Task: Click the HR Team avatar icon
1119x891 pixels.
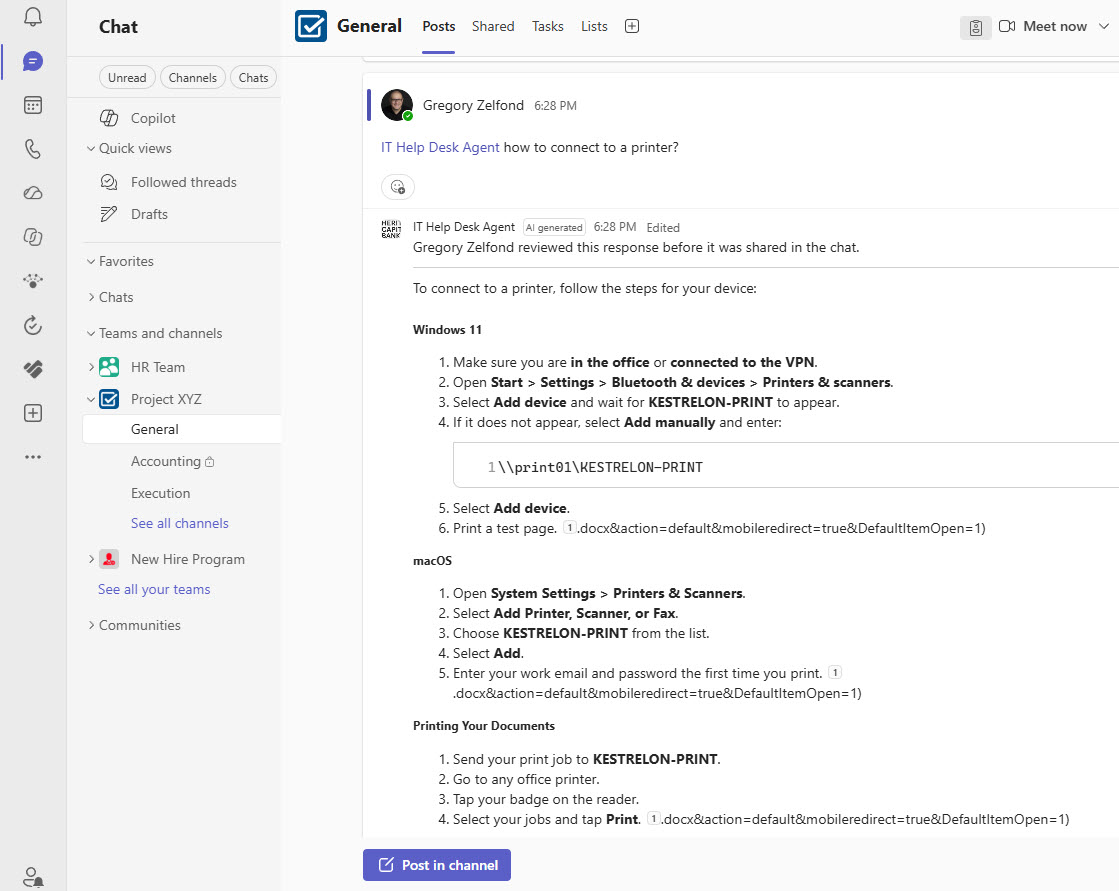Action: click(x=109, y=367)
